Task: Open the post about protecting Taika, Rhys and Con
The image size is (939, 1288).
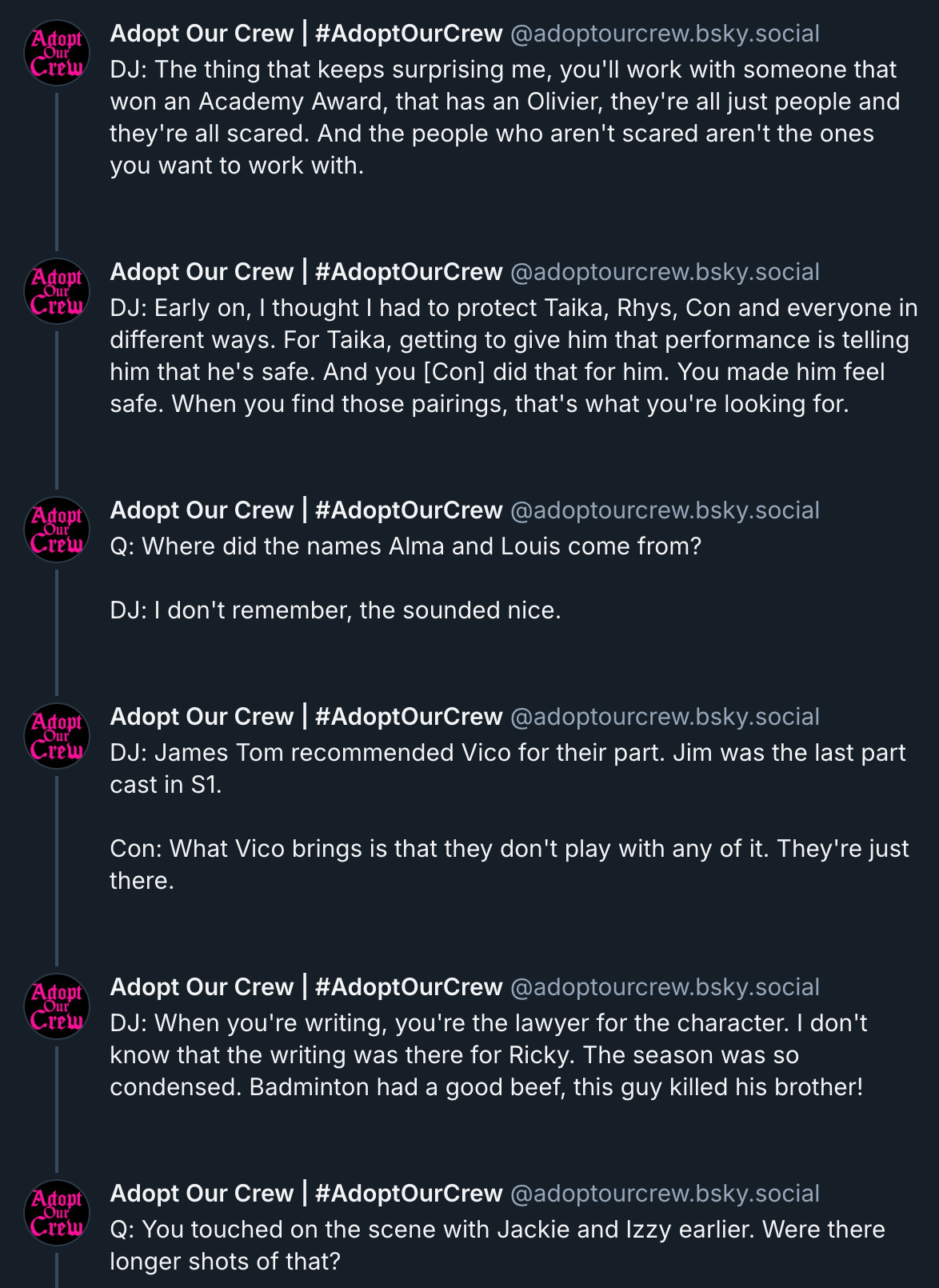Action: [x=512, y=356]
